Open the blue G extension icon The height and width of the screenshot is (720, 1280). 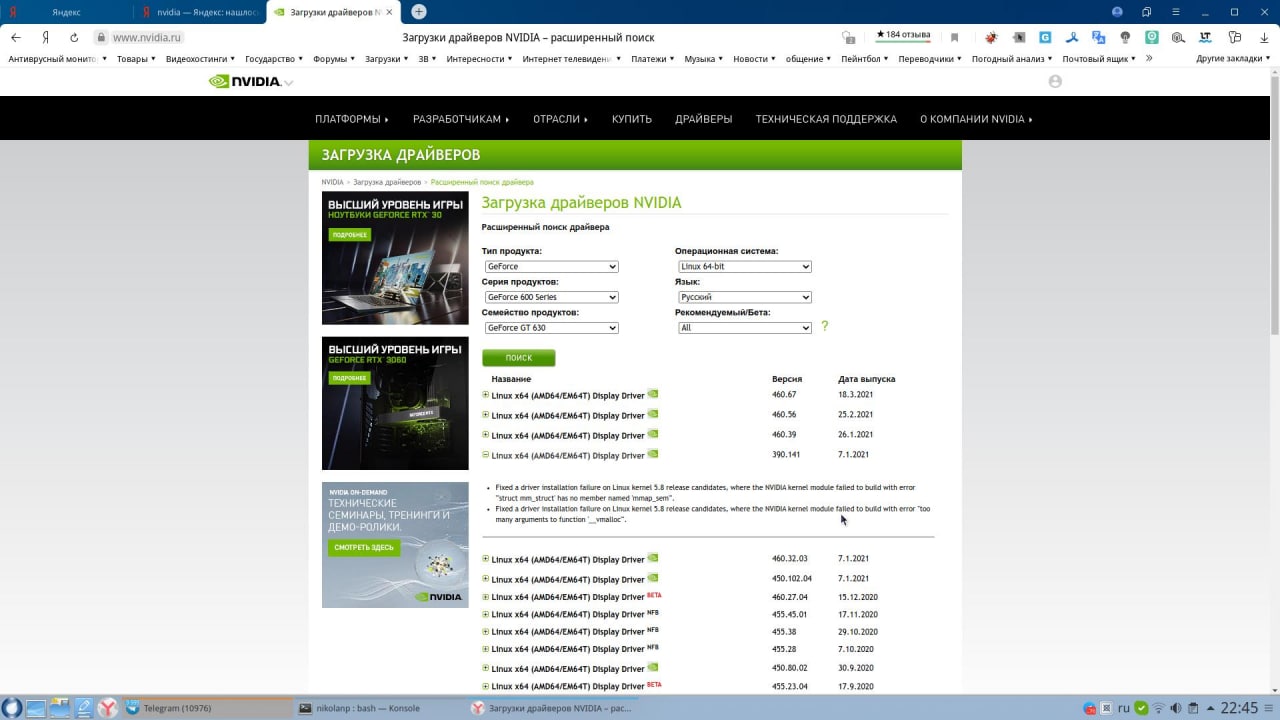point(1045,37)
